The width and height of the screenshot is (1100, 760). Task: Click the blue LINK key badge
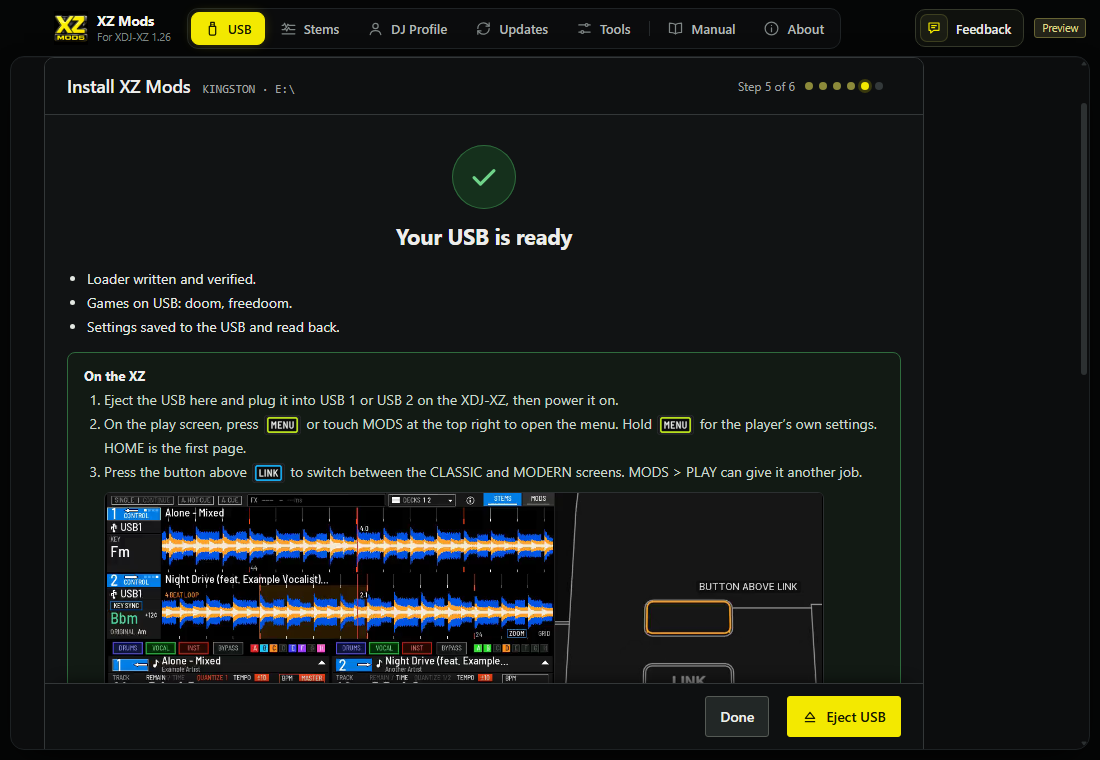tap(269, 473)
